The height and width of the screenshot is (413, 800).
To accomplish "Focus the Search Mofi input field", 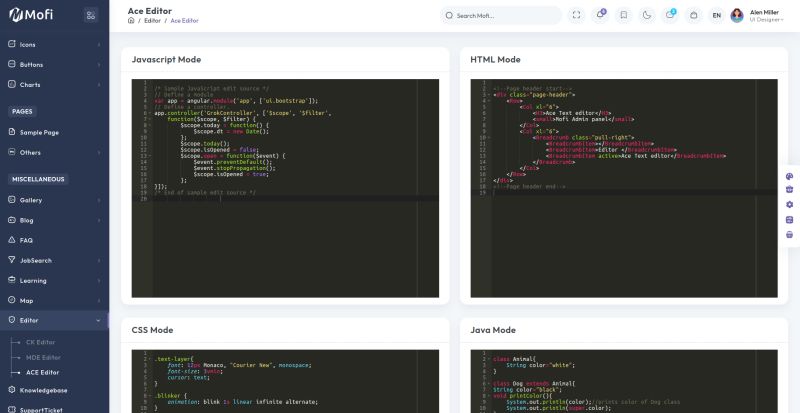I will point(501,15).
